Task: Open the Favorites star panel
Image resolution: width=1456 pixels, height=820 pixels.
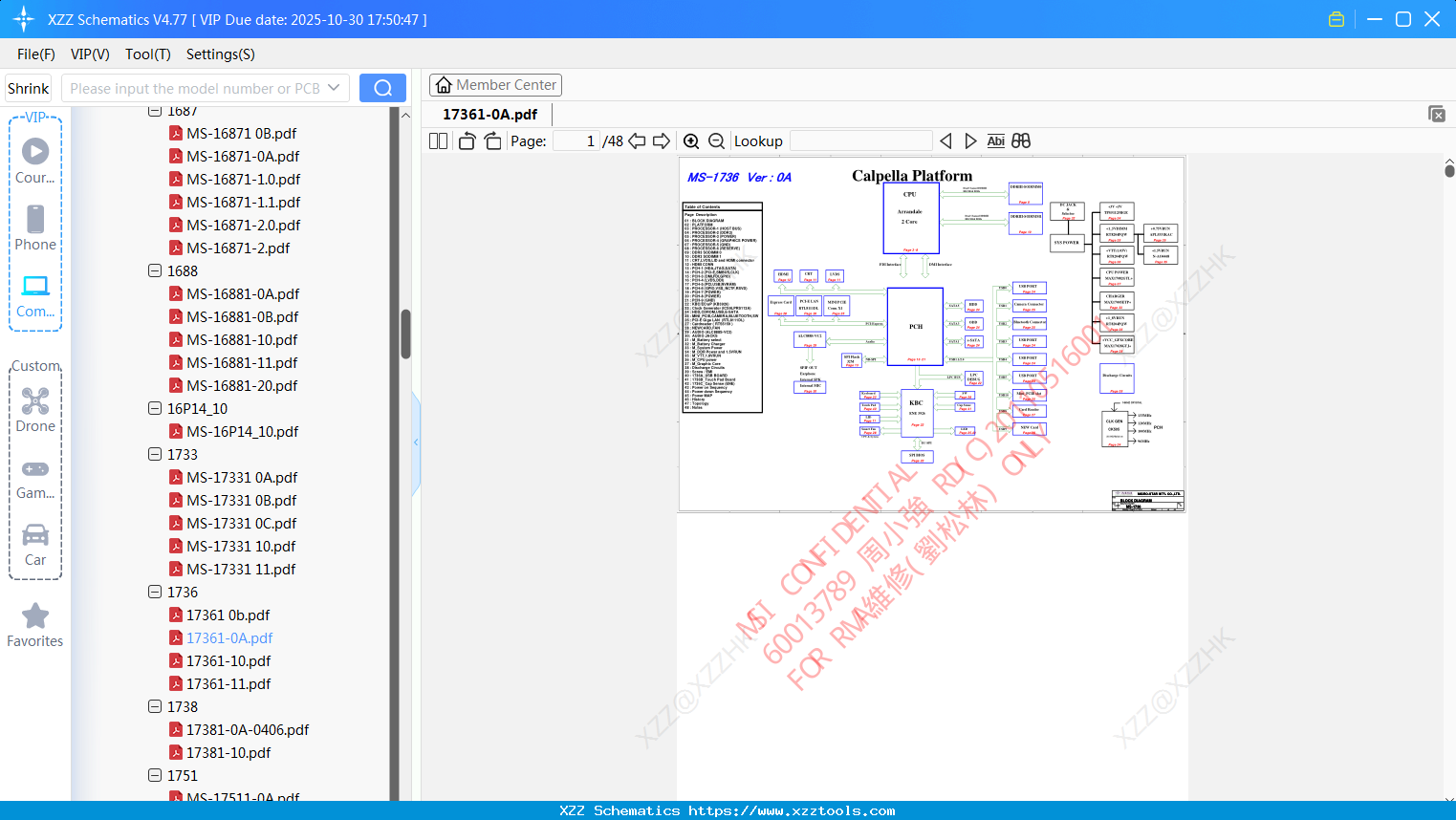Action: click(x=35, y=625)
